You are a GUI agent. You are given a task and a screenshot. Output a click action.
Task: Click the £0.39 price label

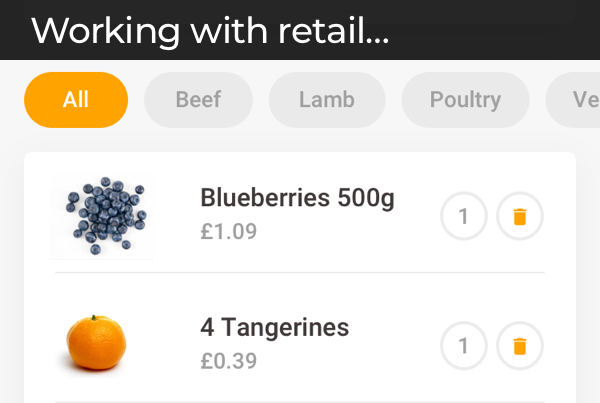point(229,361)
